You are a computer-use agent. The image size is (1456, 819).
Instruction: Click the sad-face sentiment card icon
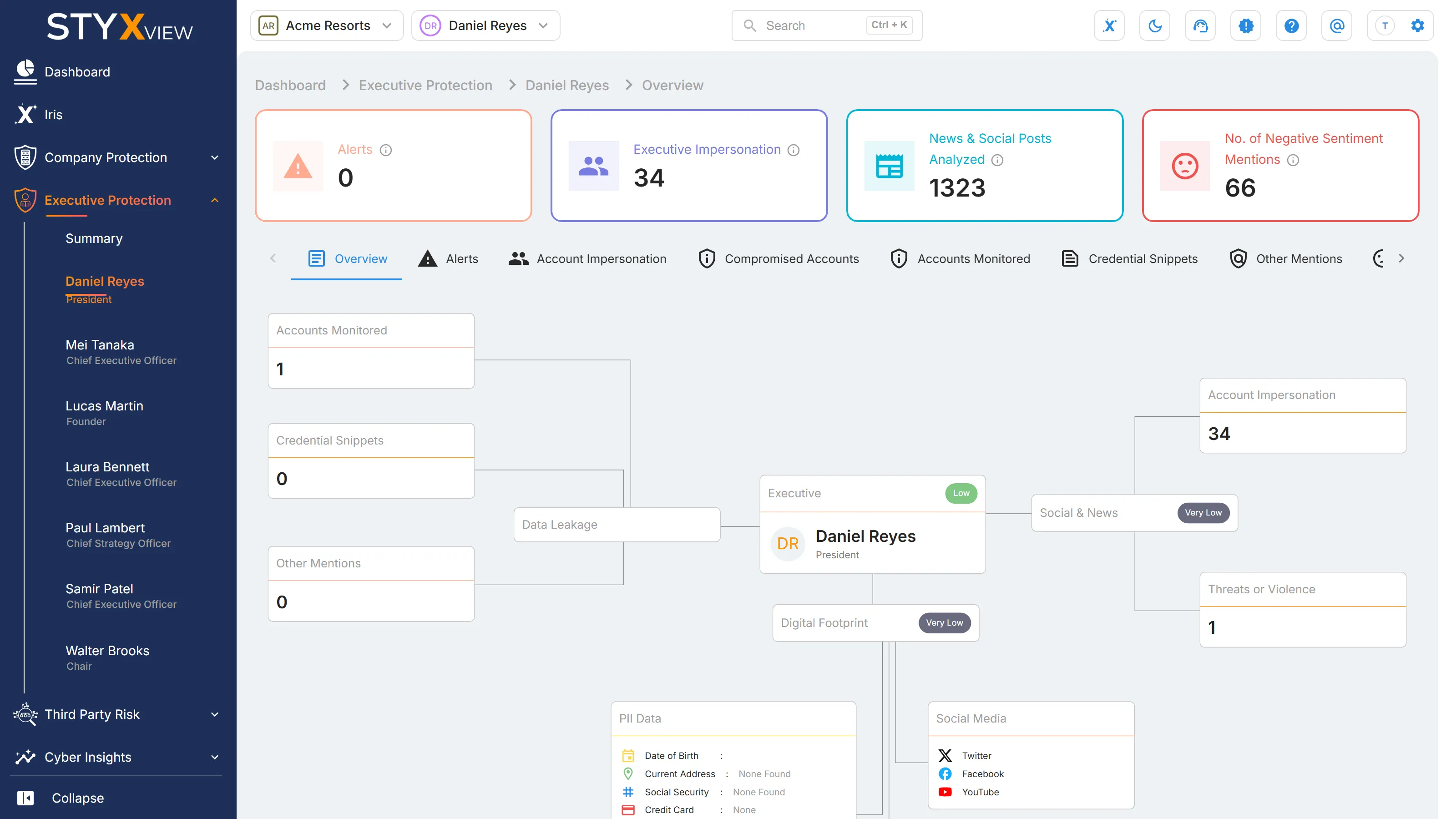click(1185, 166)
